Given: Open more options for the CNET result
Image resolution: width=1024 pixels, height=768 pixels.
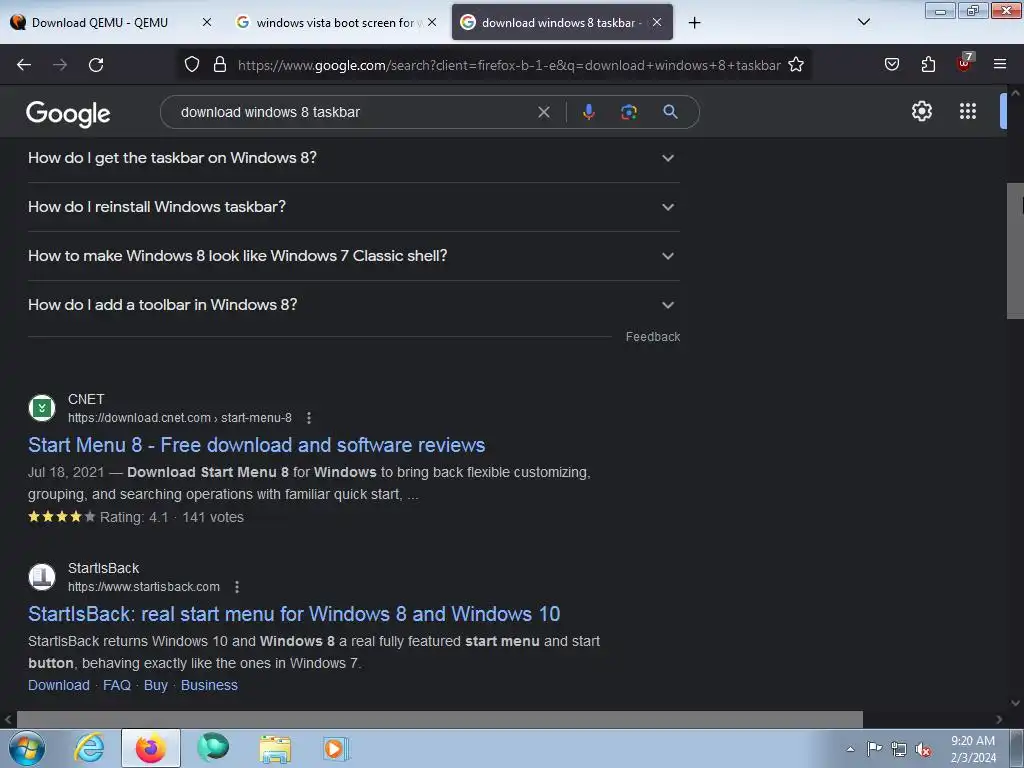Looking at the screenshot, I should 309,418.
